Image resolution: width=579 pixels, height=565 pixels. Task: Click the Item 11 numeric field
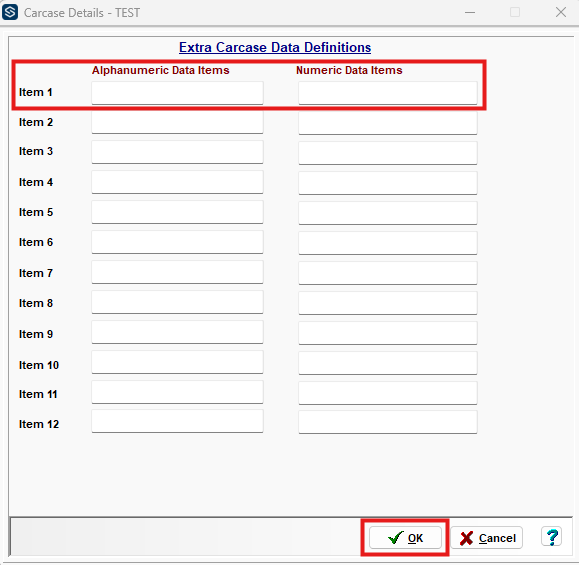[388, 393]
